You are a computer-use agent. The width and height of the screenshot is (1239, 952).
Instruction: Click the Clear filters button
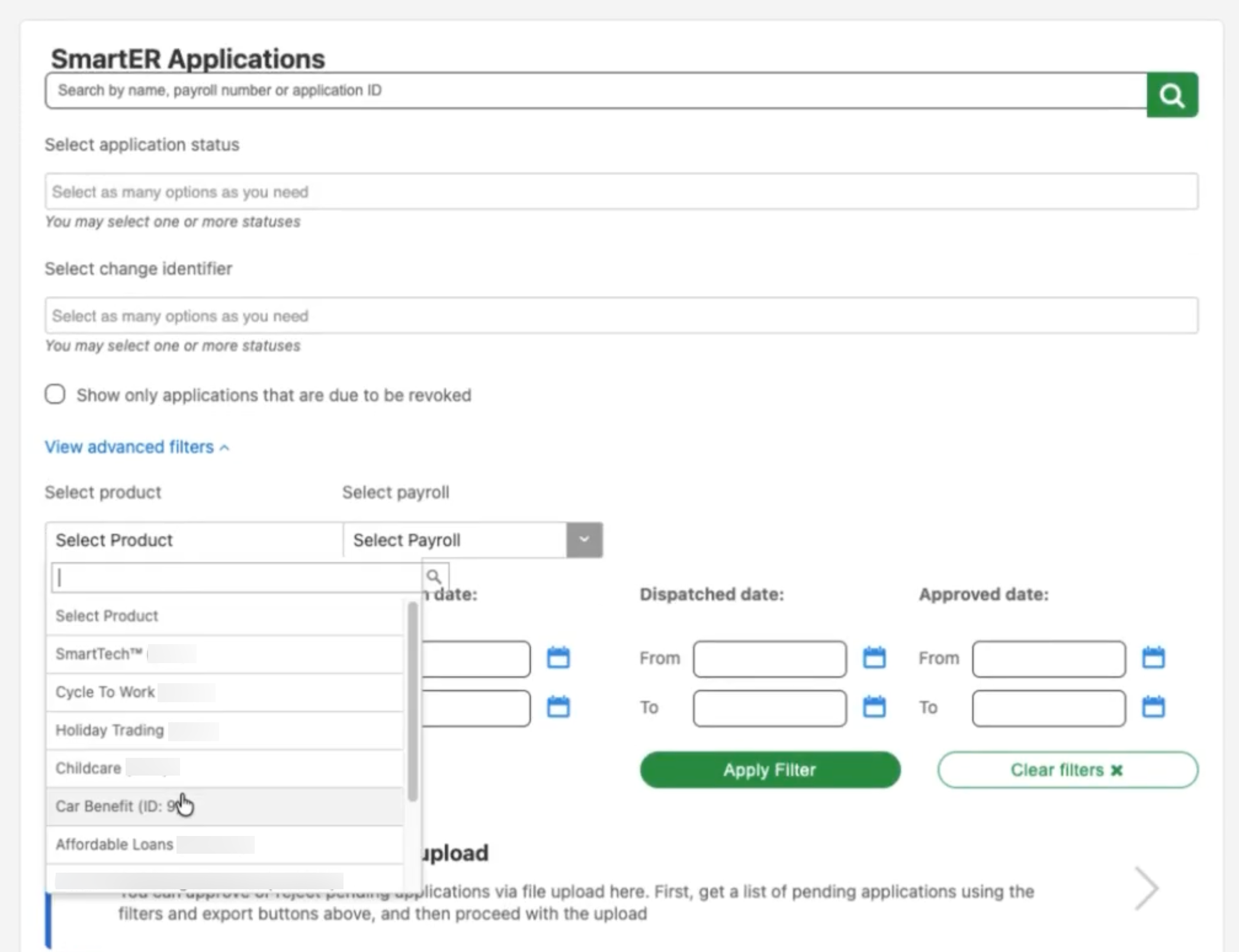coord(1066,770)
